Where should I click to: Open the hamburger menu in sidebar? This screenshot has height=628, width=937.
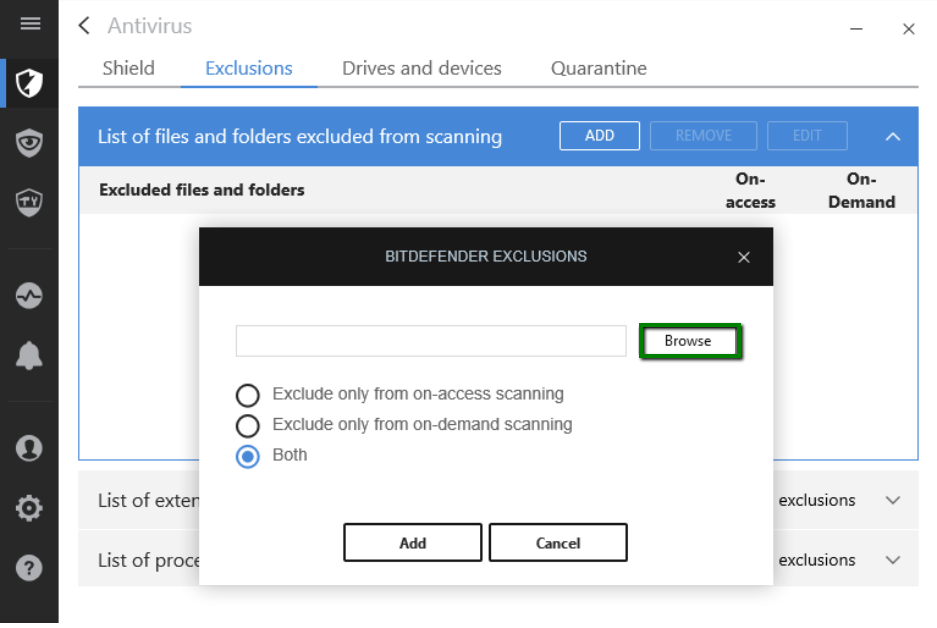30,24
